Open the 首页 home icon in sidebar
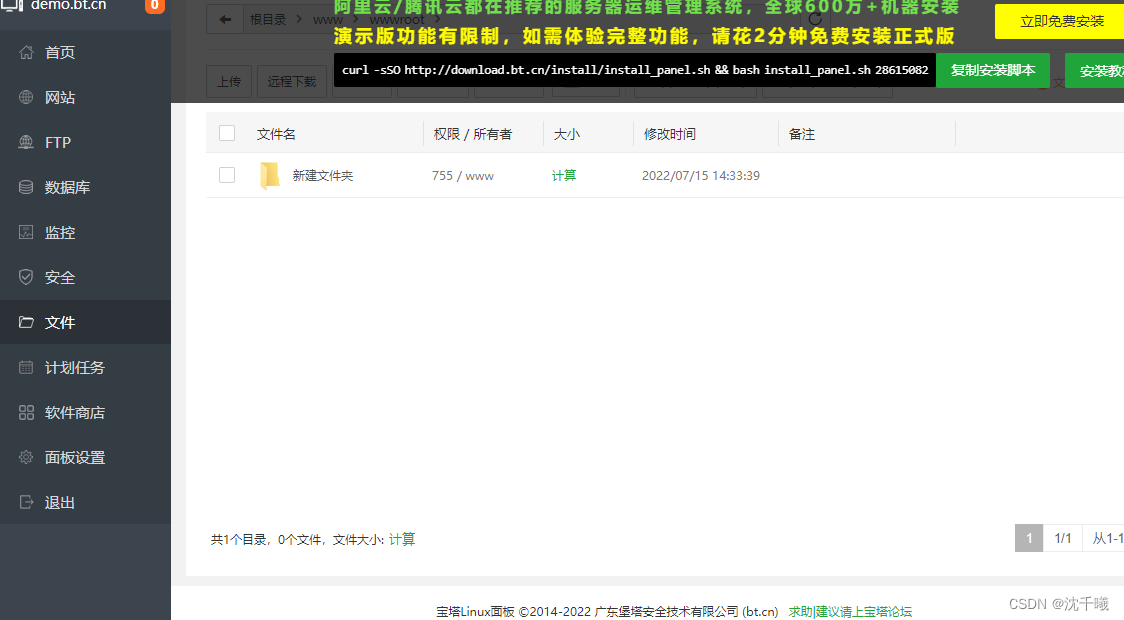 (x=26, y=52)
